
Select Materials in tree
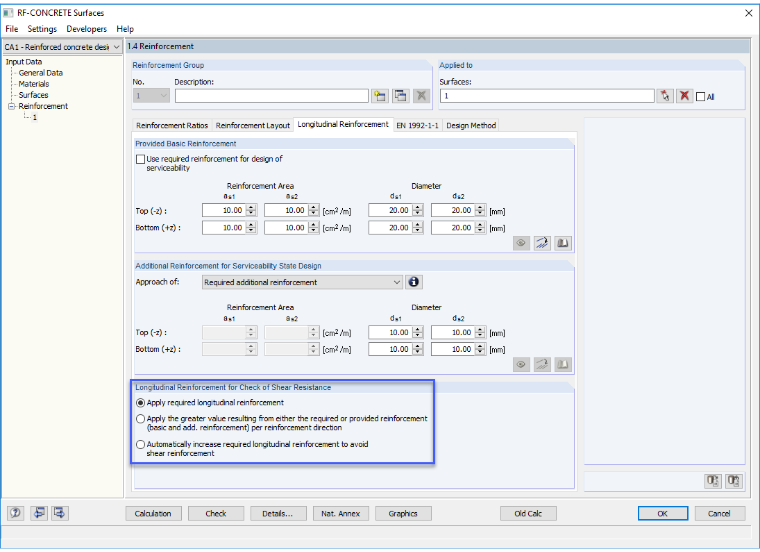pyautogui.click(x=33, y=84)
